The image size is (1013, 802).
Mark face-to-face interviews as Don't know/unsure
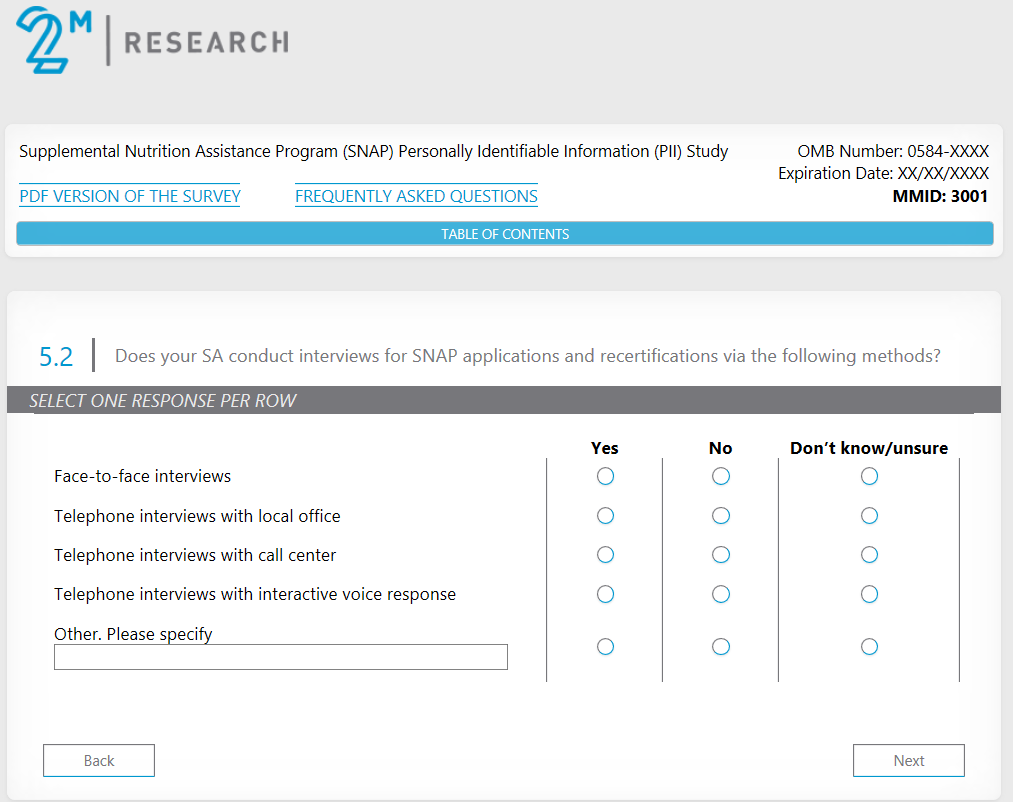point(869,477)
